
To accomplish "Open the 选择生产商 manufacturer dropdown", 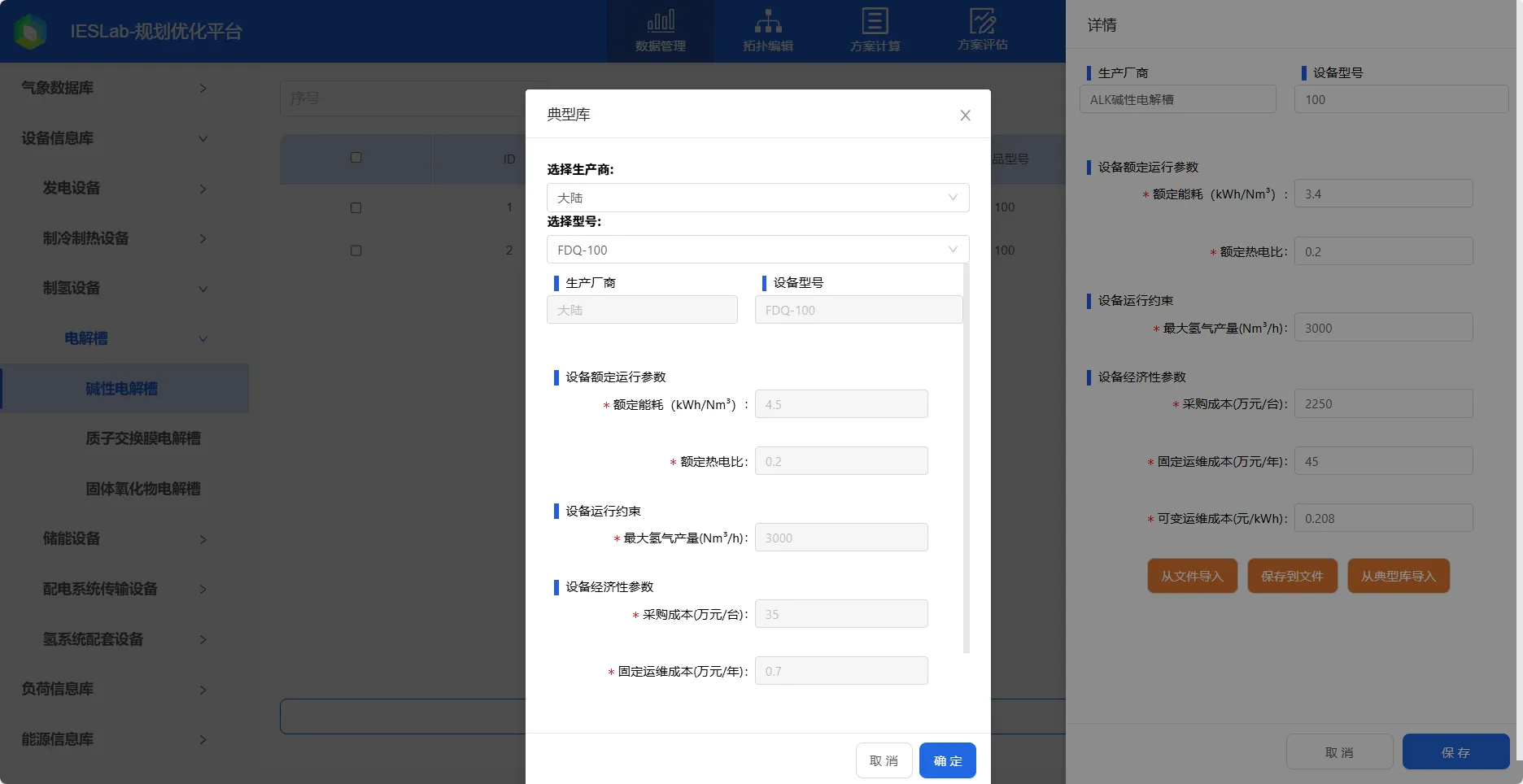I will click(757, 198).
